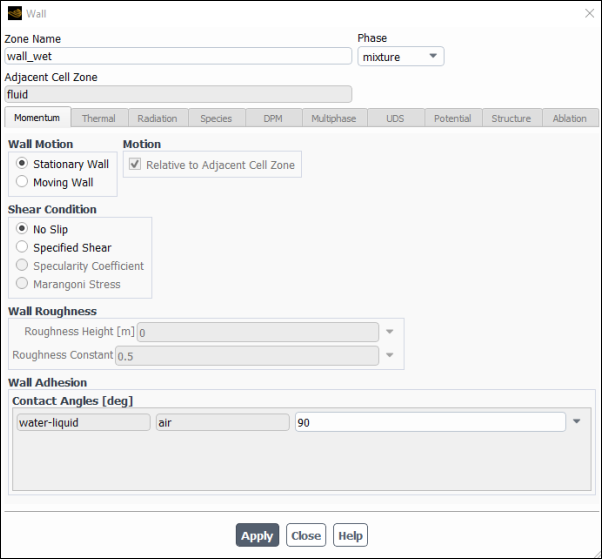Image resolution: width=602 pixels, height=559 pixels.
Task: Open the UDS tab
Action: pos(395,118)
